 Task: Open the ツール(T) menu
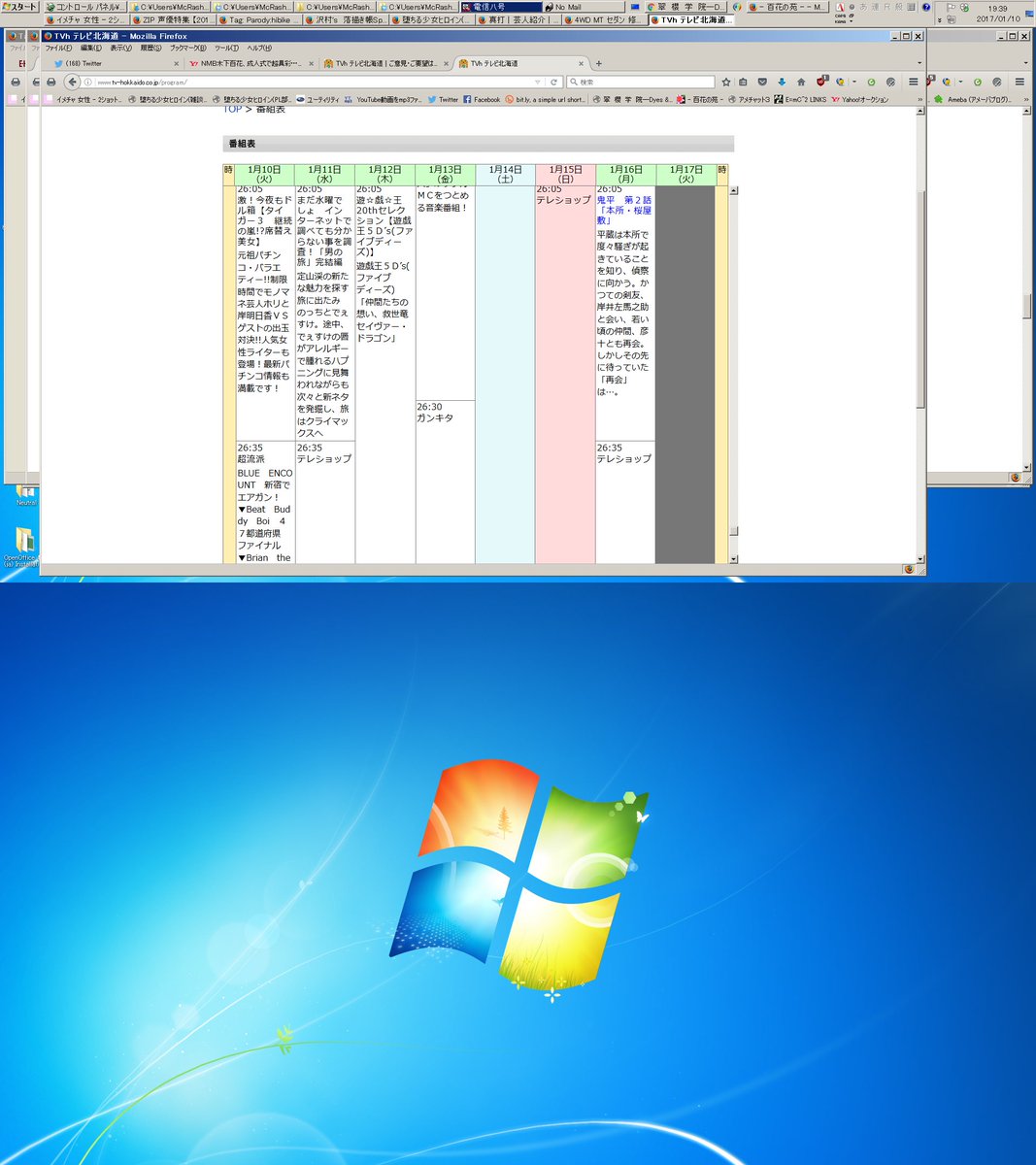226,49
